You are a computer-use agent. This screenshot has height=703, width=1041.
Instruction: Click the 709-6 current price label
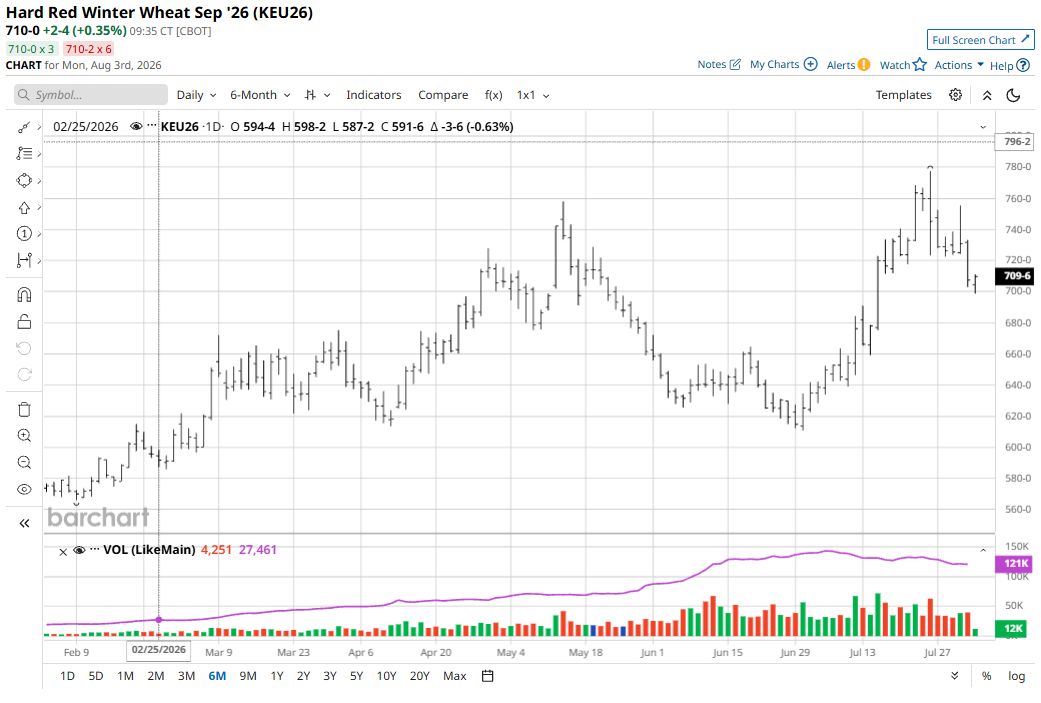[1014, 276]
